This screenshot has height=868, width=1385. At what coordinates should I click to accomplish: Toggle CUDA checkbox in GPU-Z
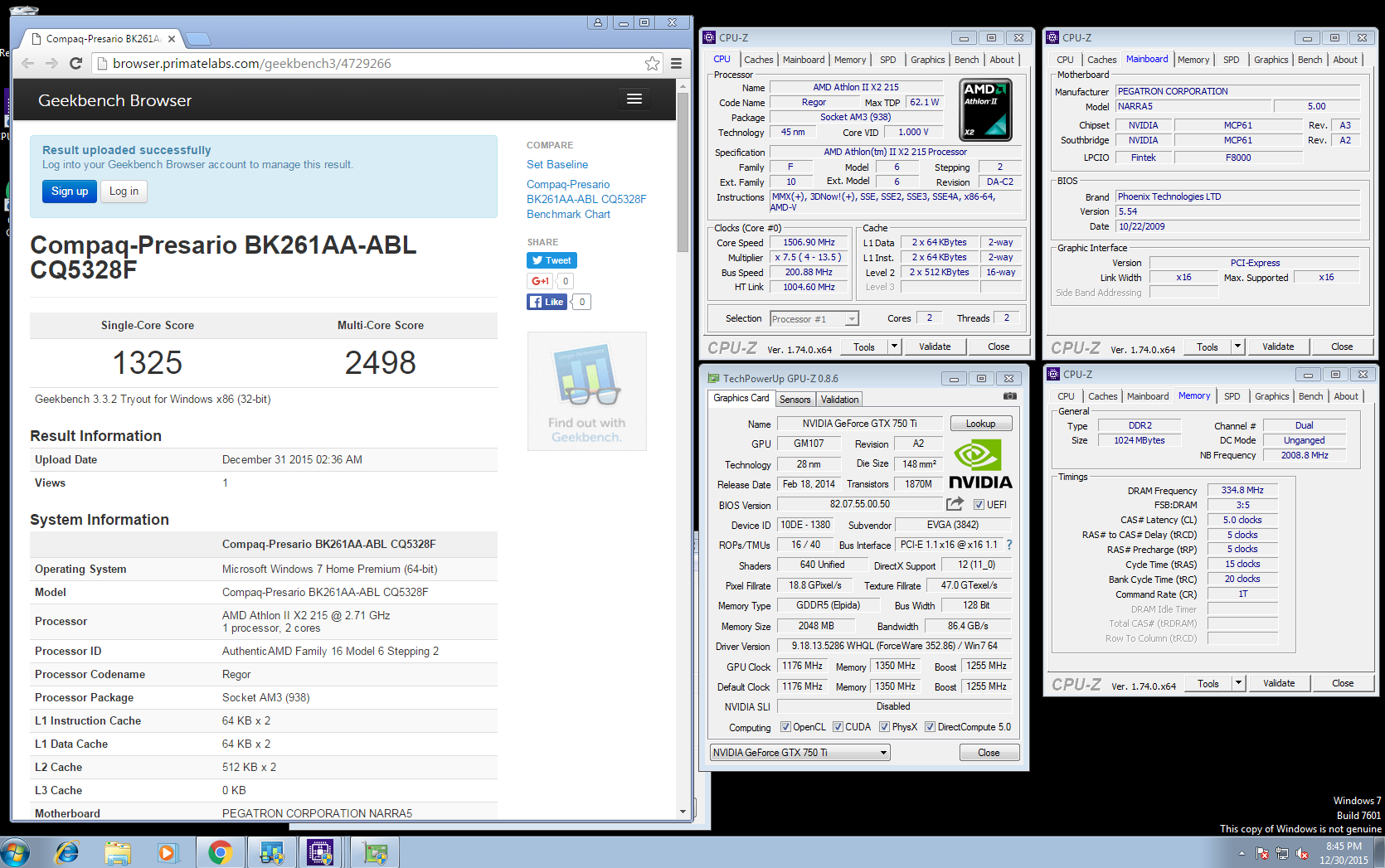(x=838, y=727)
